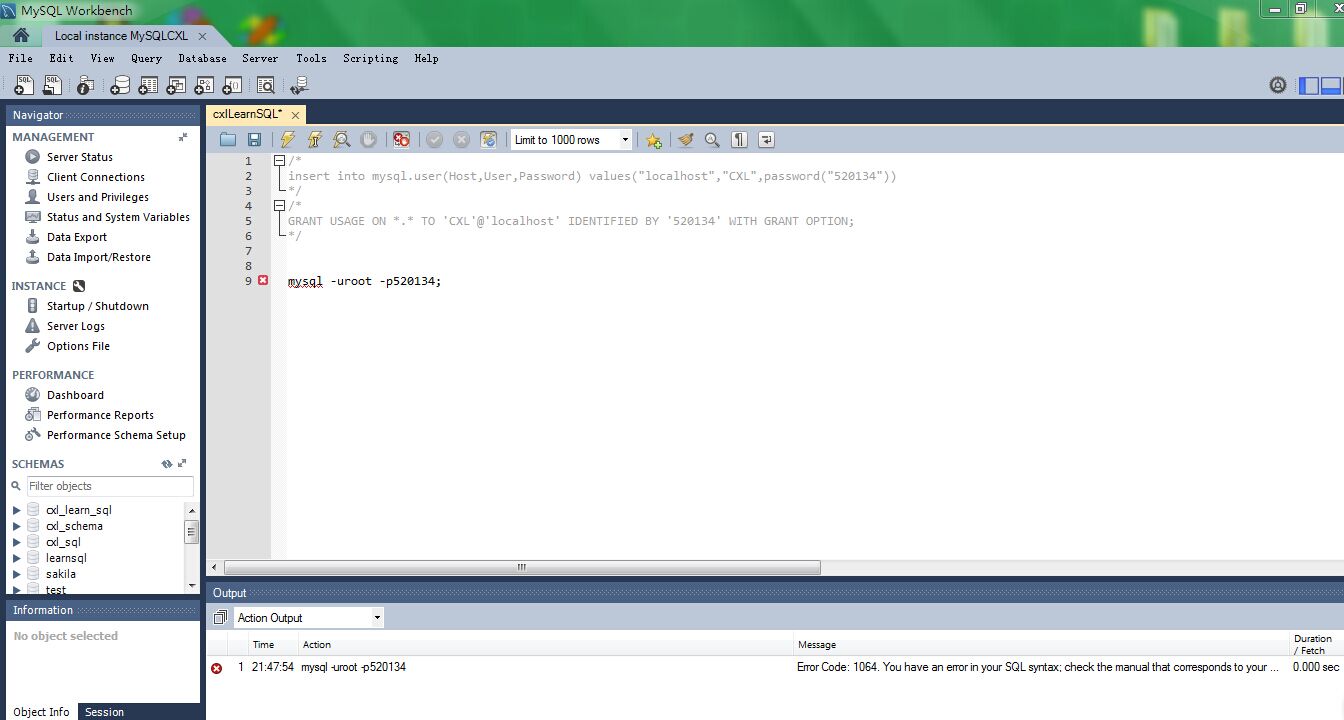The width and height of the screenshot is (1344, 720).
Task: Open SQL script file toolbar icon
Action: [x=54, y=85]
